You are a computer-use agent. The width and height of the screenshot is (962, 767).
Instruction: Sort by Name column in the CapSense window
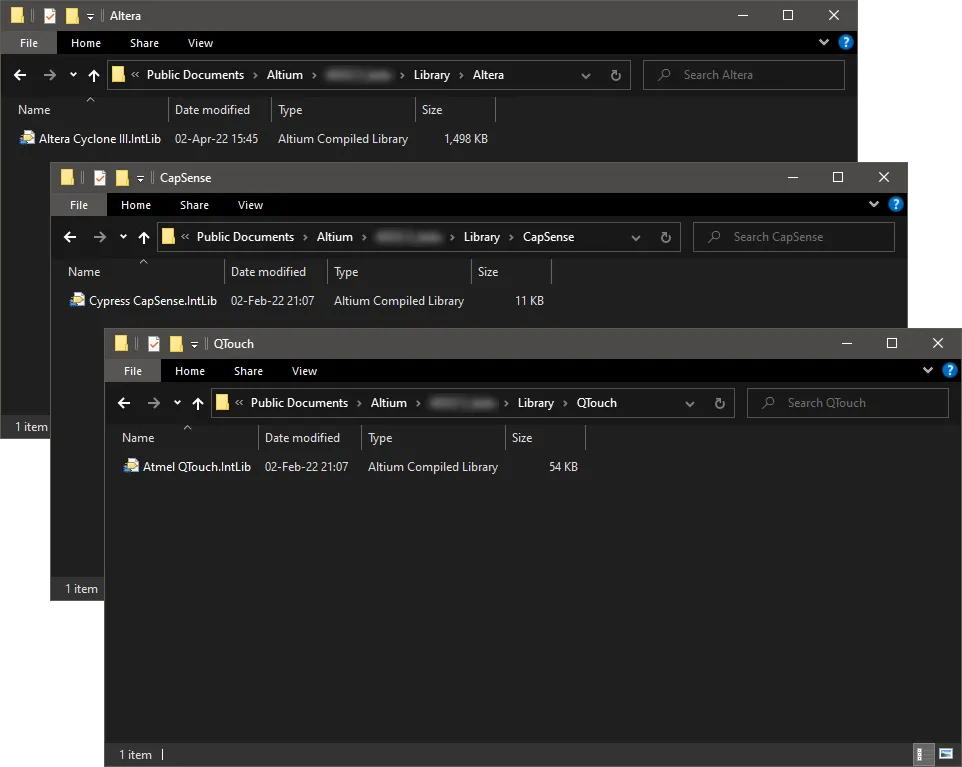pyautogui.click(x=143, y=272)
